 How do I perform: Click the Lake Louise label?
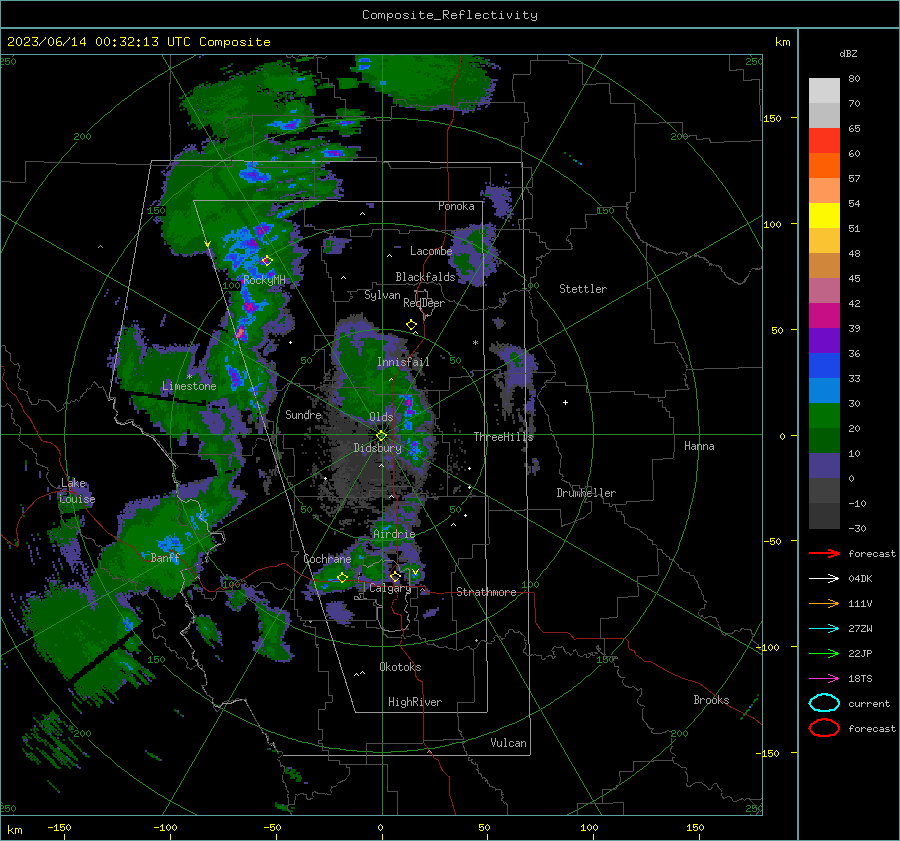click(x=77, y=491)
